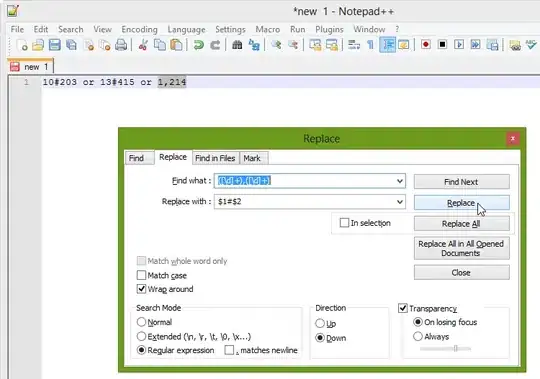The width and height of the screenshot is (540, 379).
Task: Click the Stop Recording macro square icon
Action: 443,44
